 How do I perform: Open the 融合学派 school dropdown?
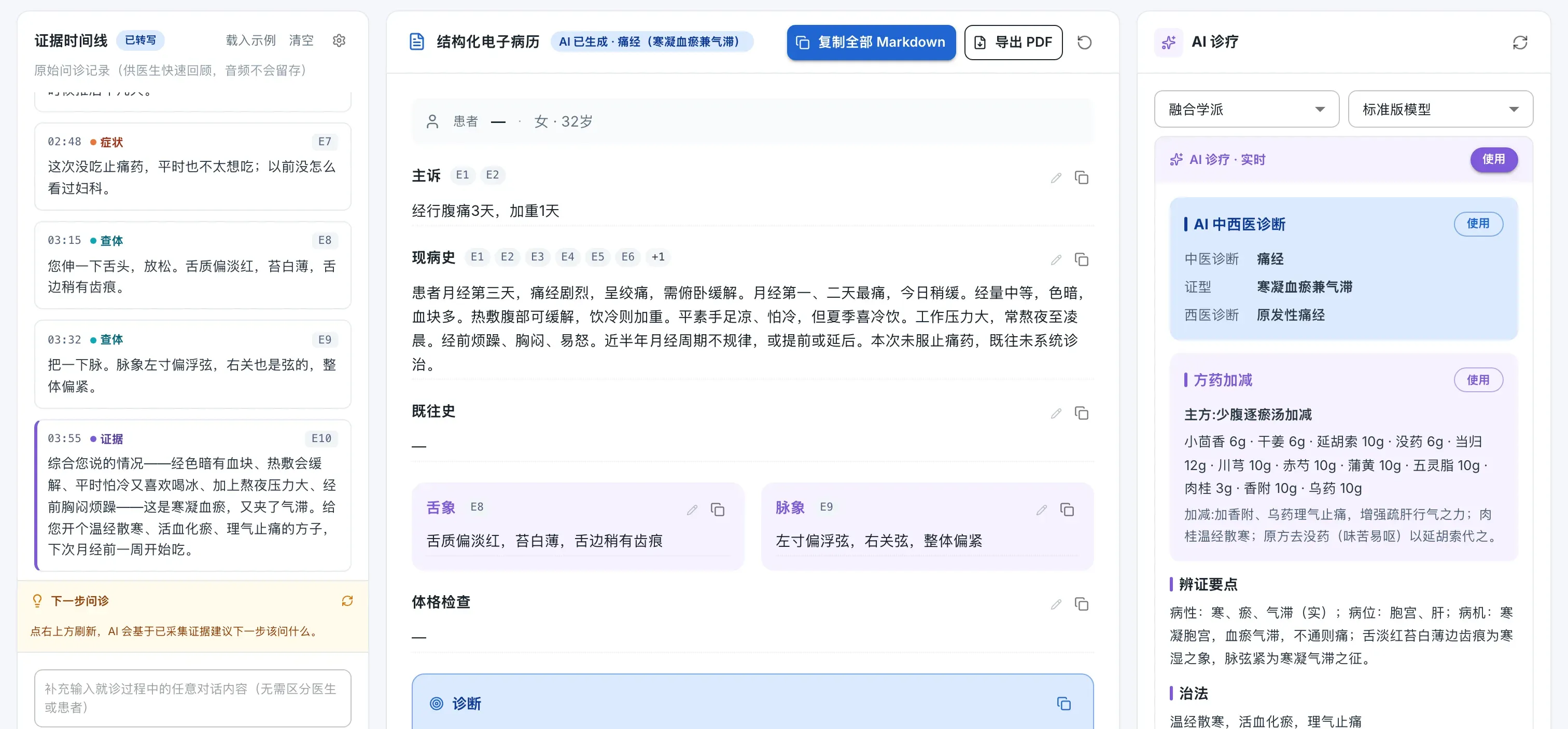click(1246, 109)
